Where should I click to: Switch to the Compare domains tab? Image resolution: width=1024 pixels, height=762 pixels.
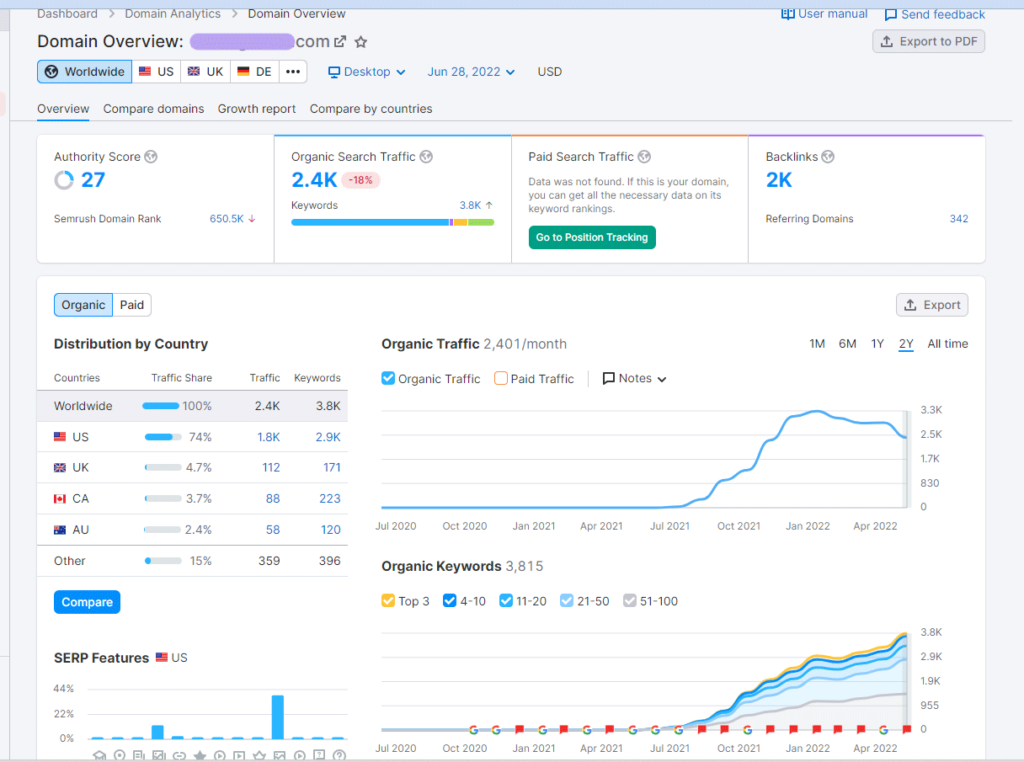tap(153, 108)
